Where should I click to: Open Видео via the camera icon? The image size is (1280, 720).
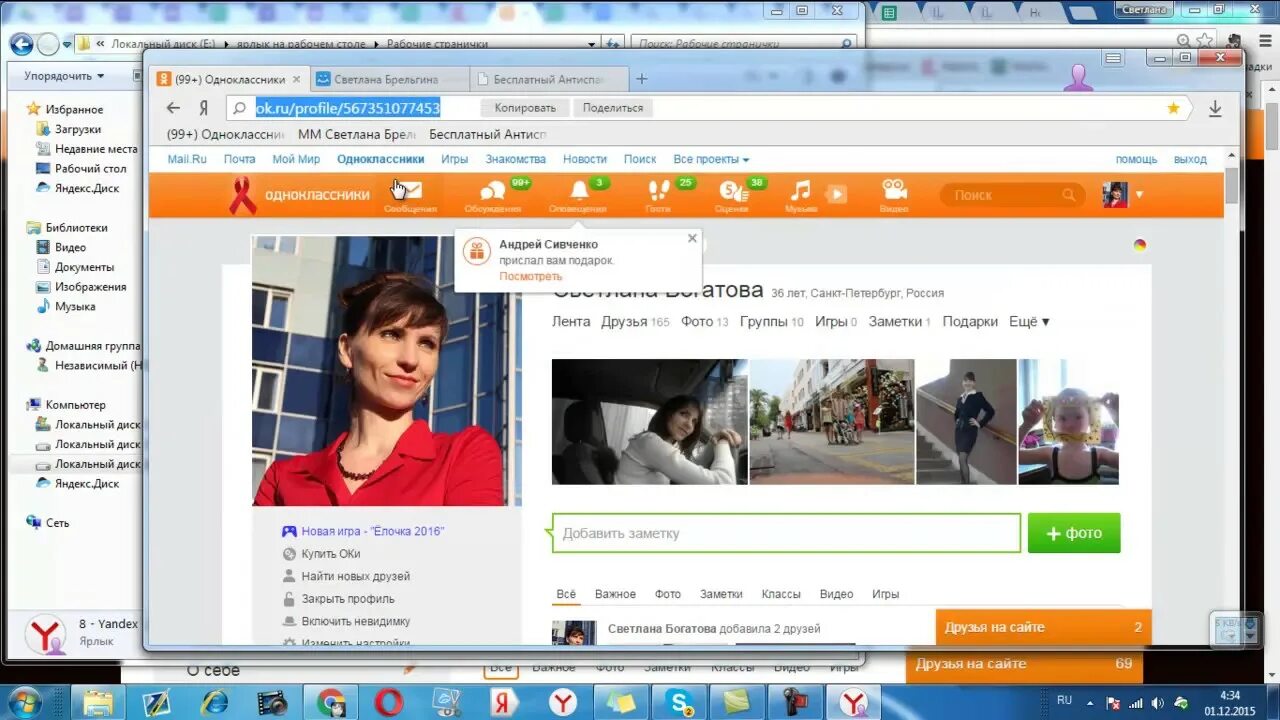892,191
